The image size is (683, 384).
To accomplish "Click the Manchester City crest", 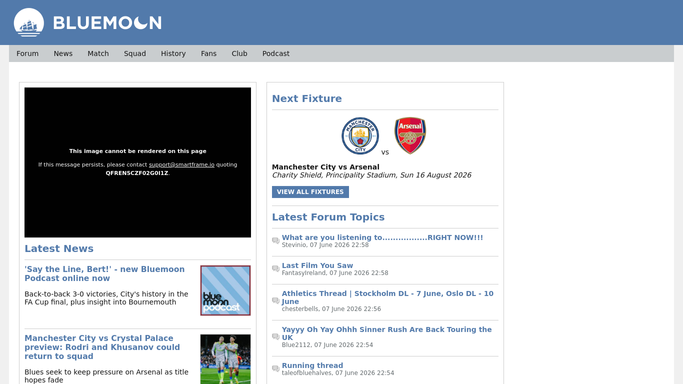I will [x=360, y=135].
